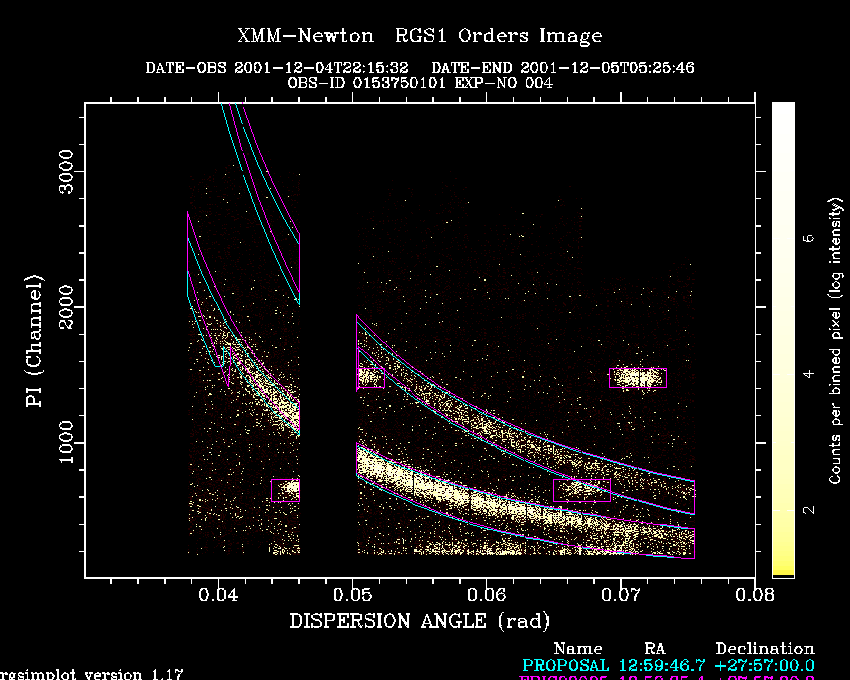This screenshot has height=680, width=850.
Task: Click the magenta calibration box at 0.051 rad
Action: pos(371,378)
